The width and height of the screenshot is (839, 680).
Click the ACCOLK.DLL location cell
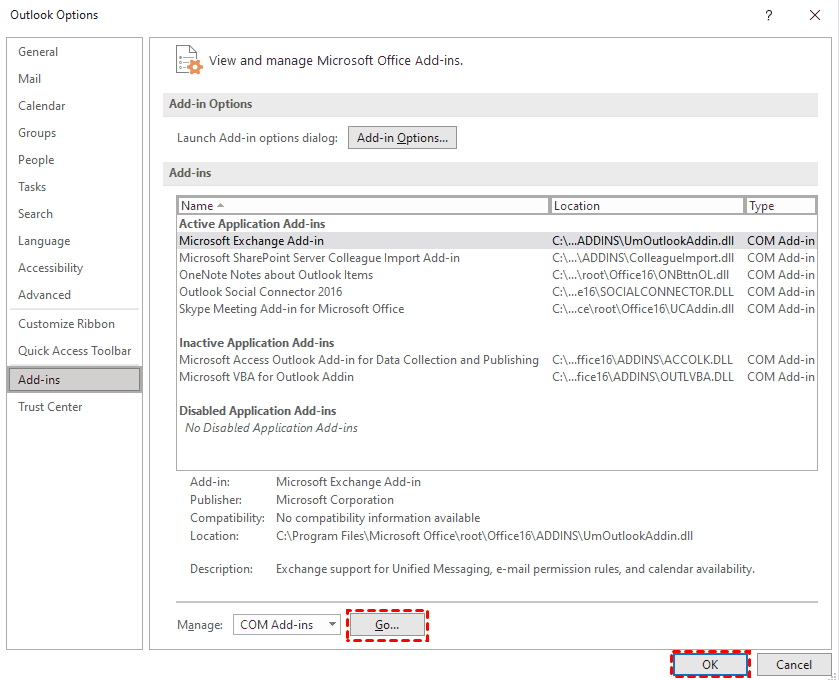(x=642, y=360)
